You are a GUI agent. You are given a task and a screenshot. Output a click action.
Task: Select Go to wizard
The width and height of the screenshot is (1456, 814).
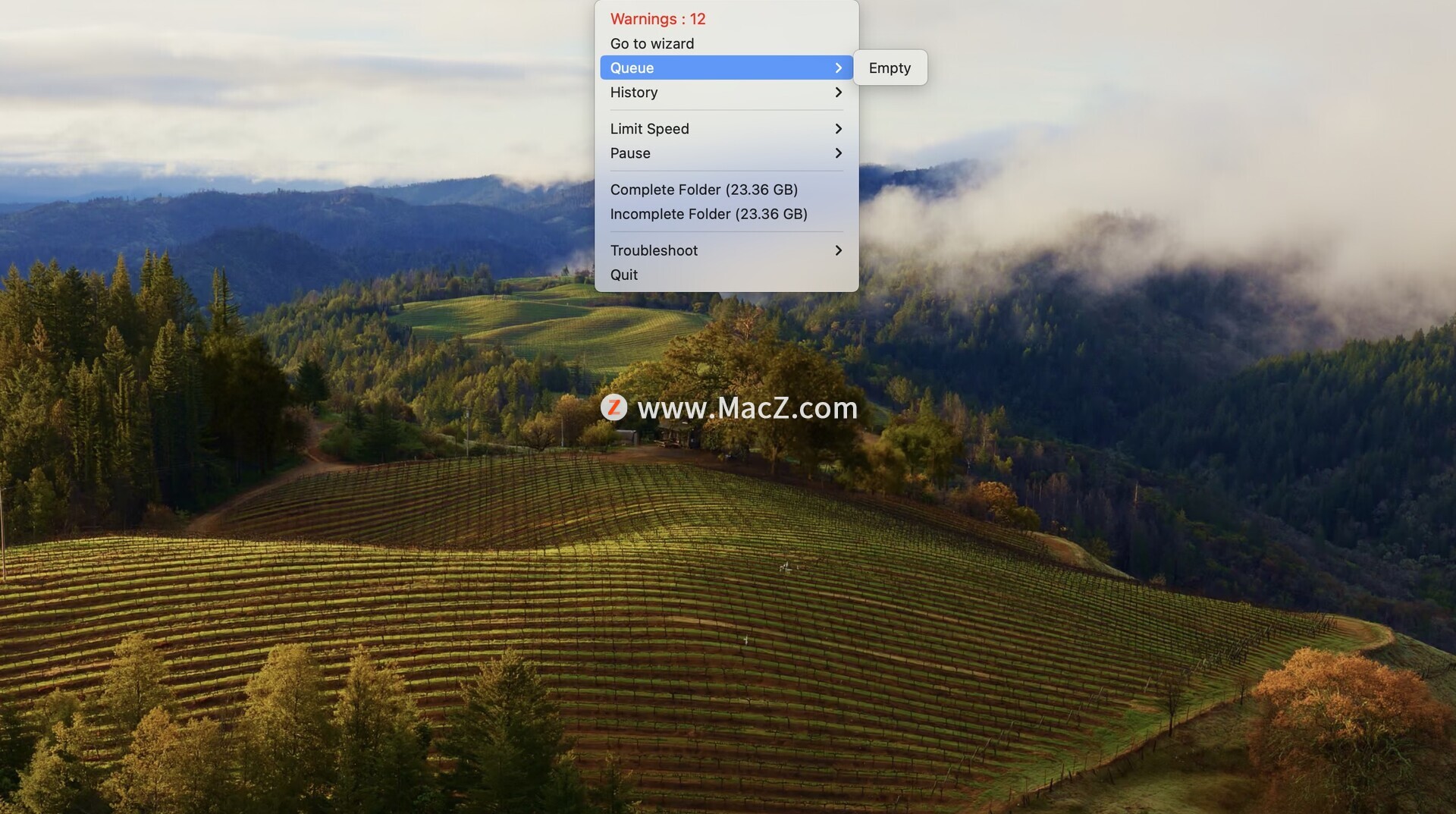[726, 43]
